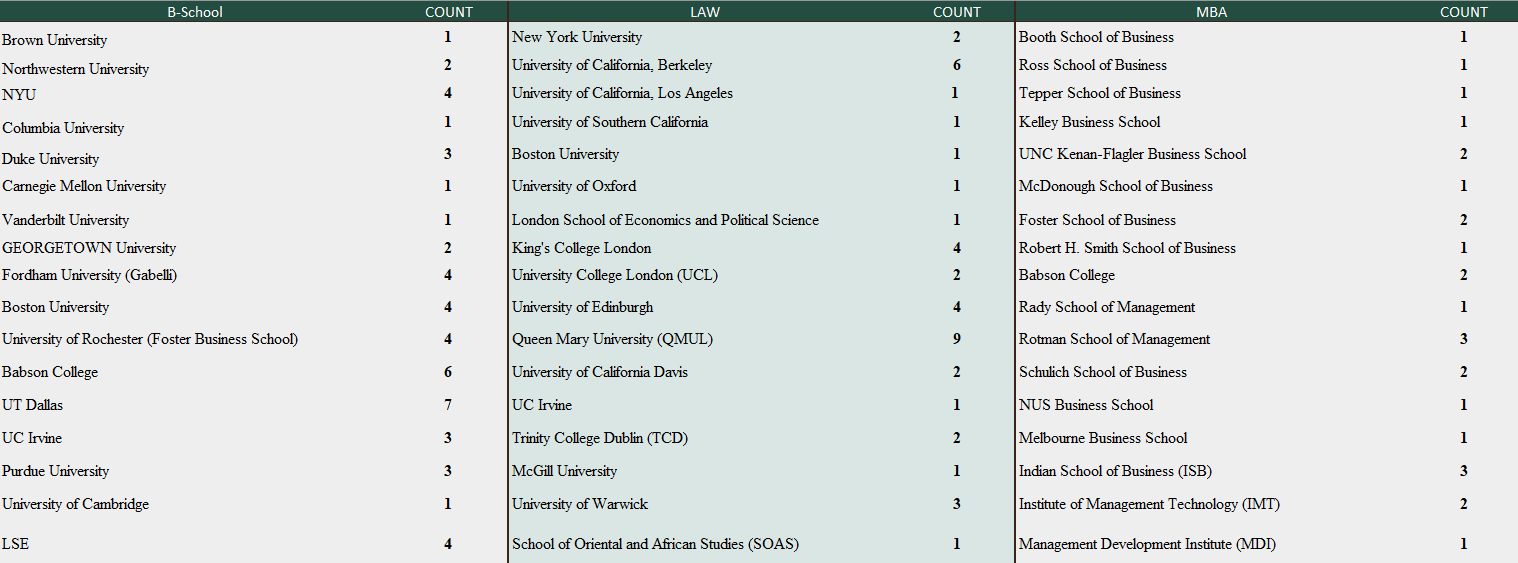
Task: Select Queen Mary University (QMUL) cell
Action: pyautogui.click(x=612, y=339)
